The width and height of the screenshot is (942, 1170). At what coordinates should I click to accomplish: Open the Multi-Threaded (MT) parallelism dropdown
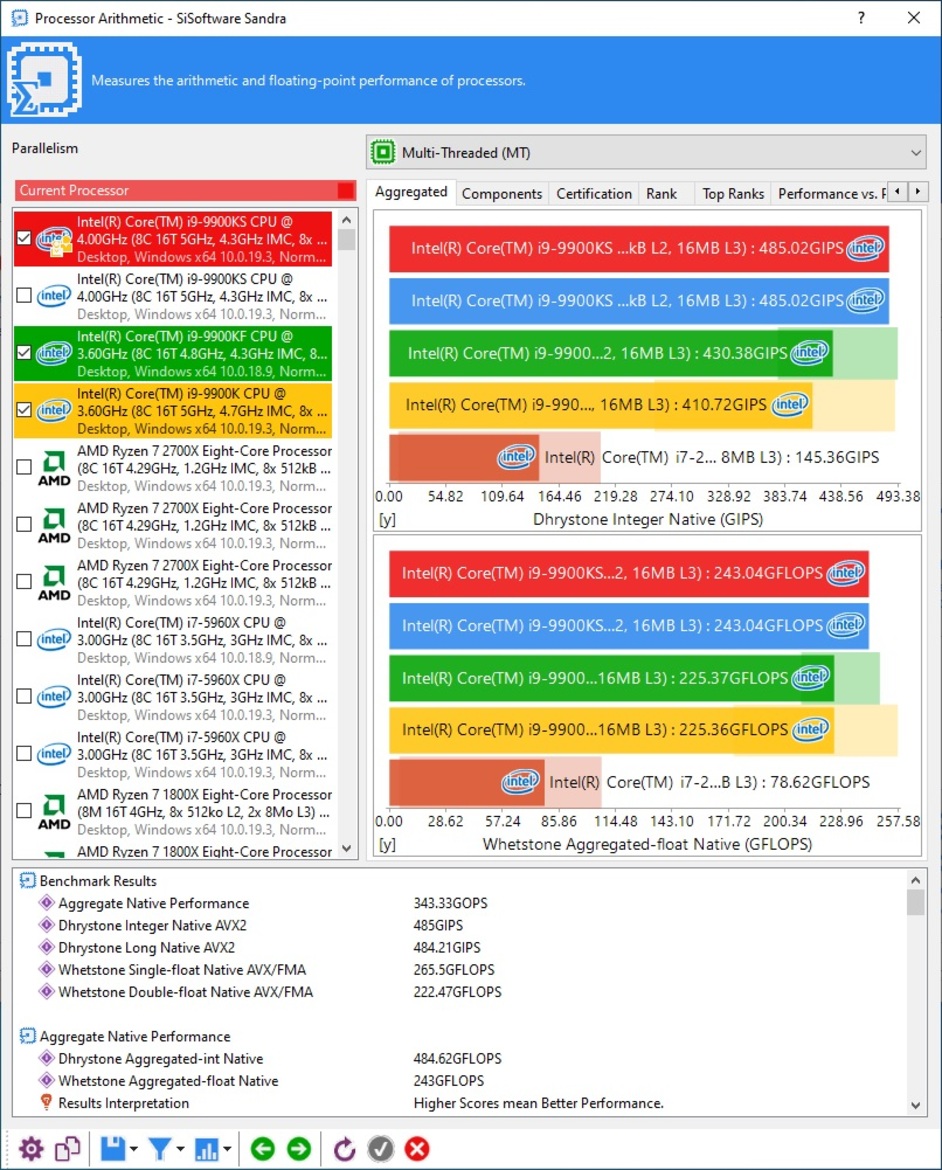click(x=646, y=152)
